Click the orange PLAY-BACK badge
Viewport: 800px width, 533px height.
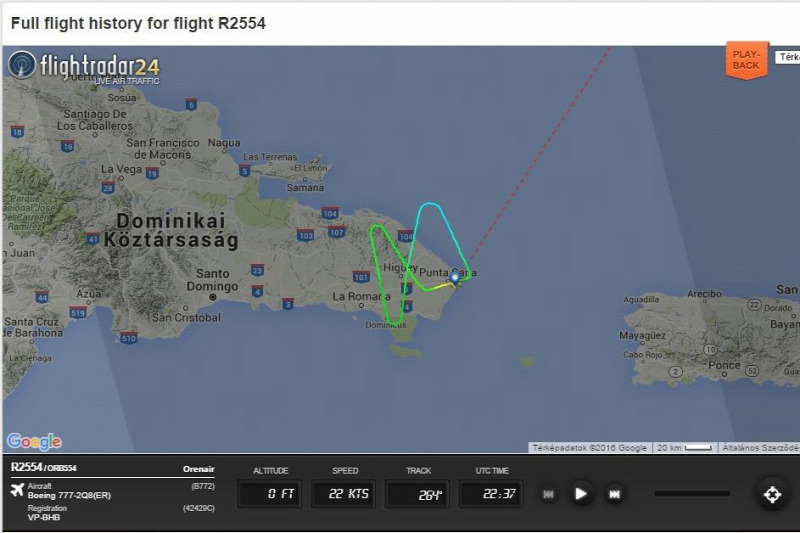point(746,60)
